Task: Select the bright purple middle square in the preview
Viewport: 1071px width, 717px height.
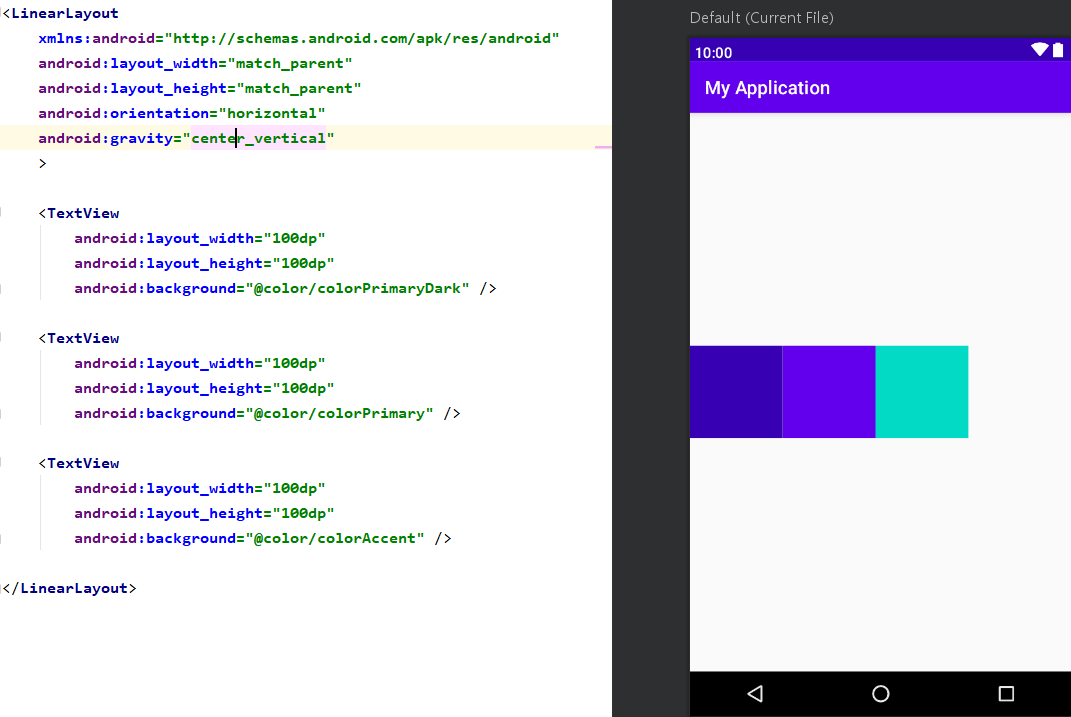Action: point(829,392)
